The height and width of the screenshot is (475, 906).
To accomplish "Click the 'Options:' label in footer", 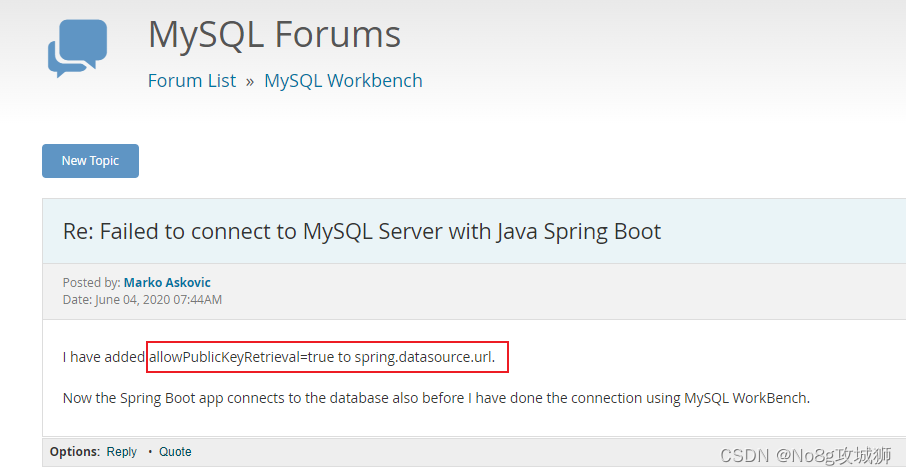I will point(75,452).
